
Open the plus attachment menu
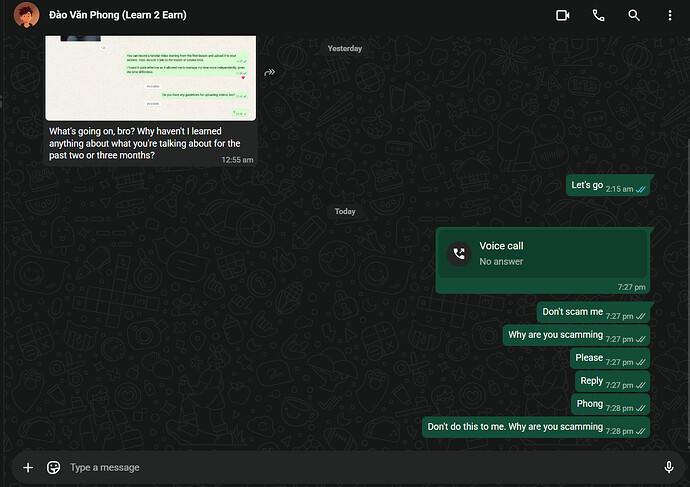click(x=28, y=467)
